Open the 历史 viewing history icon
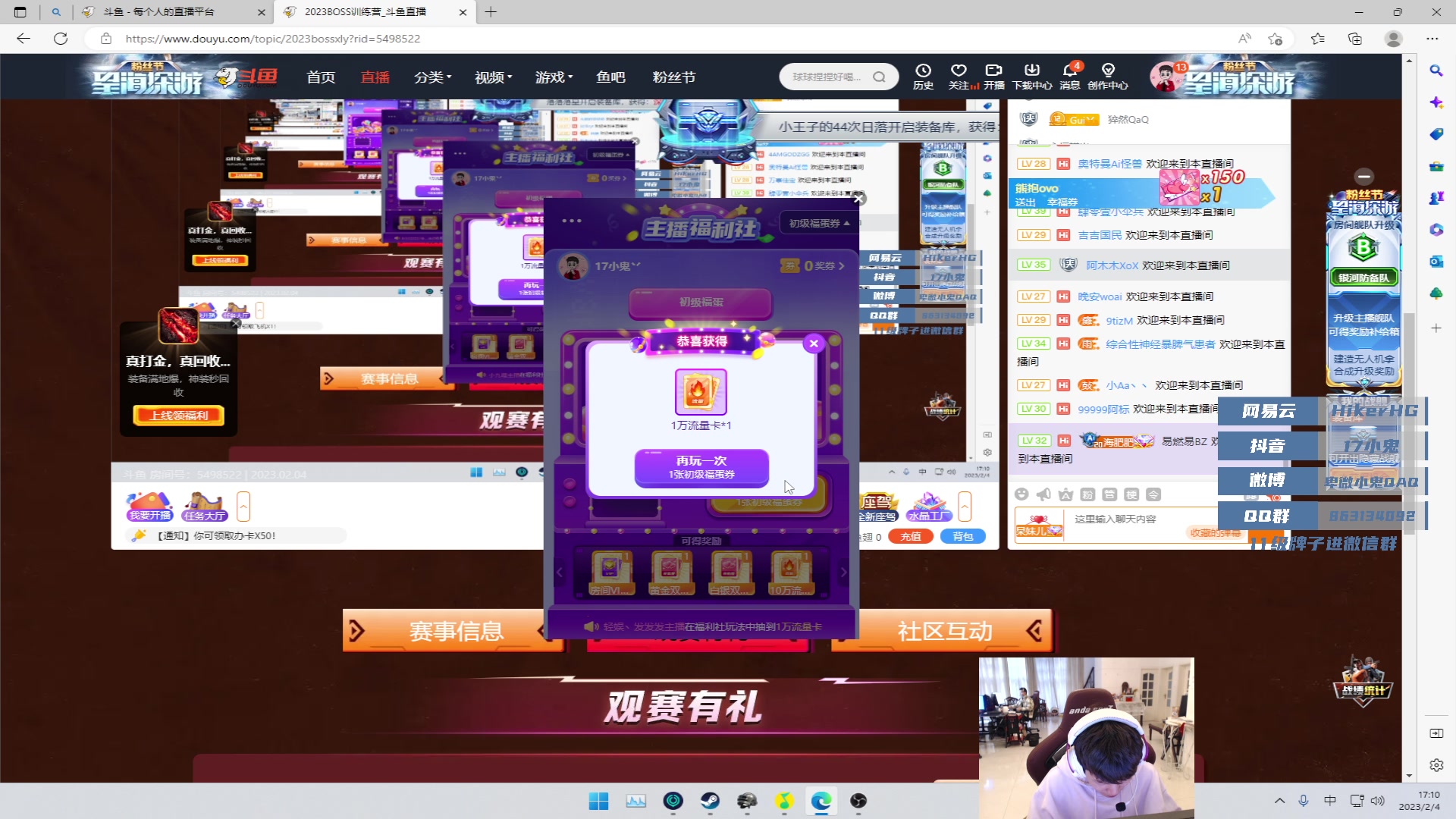 923,76
